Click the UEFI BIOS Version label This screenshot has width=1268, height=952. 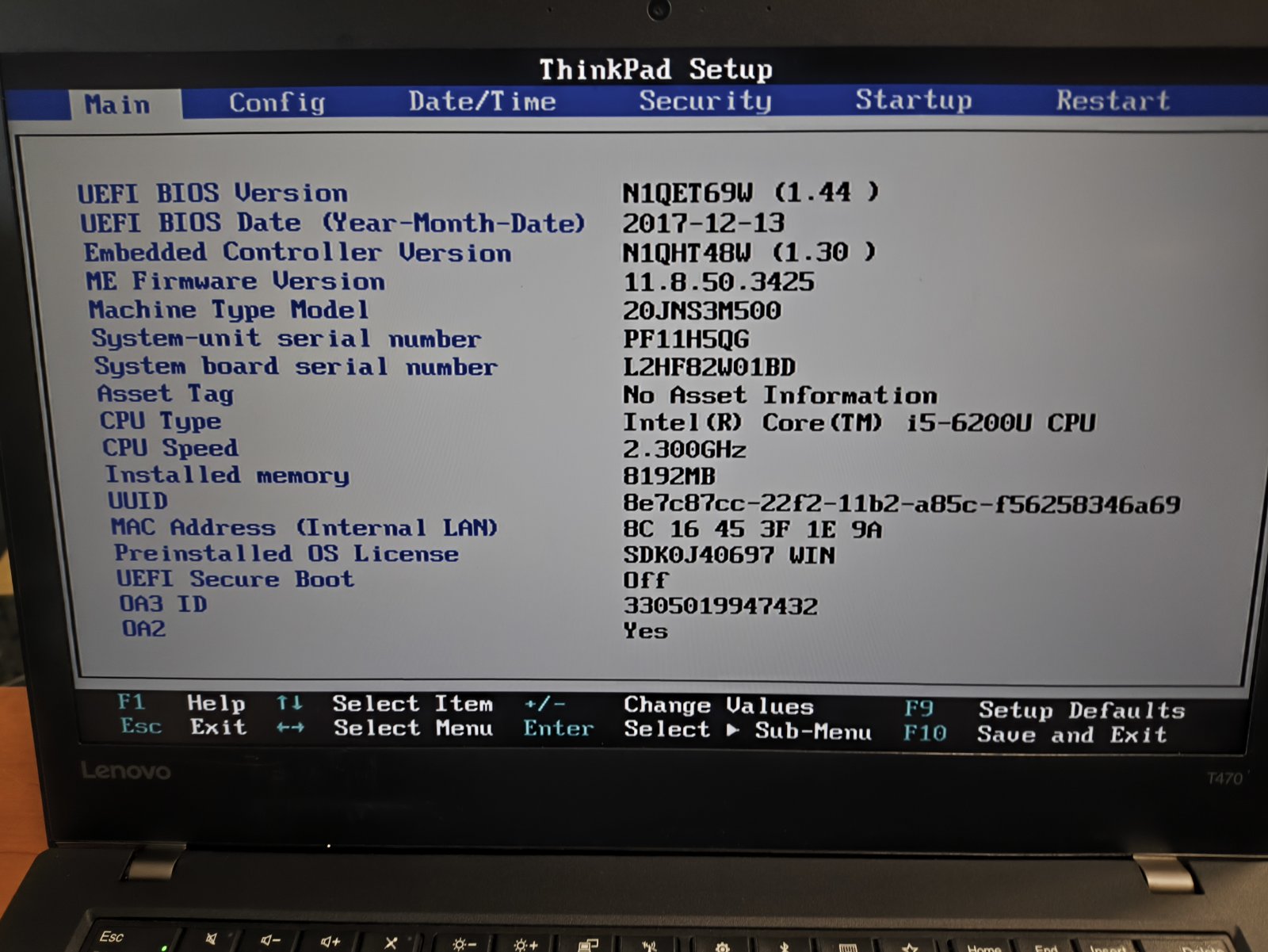point(212,193)
